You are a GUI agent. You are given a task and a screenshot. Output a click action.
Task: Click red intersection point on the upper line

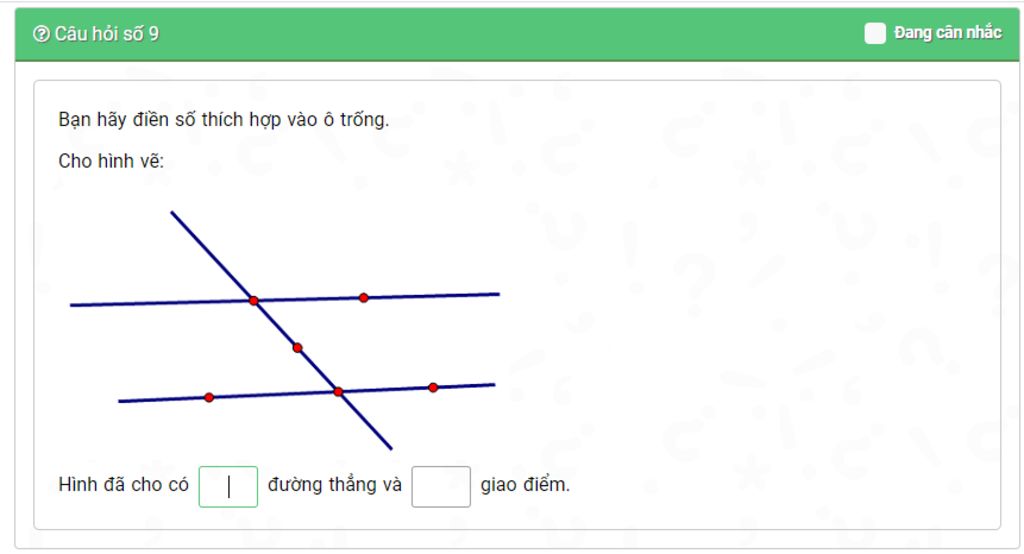point(253,301)
